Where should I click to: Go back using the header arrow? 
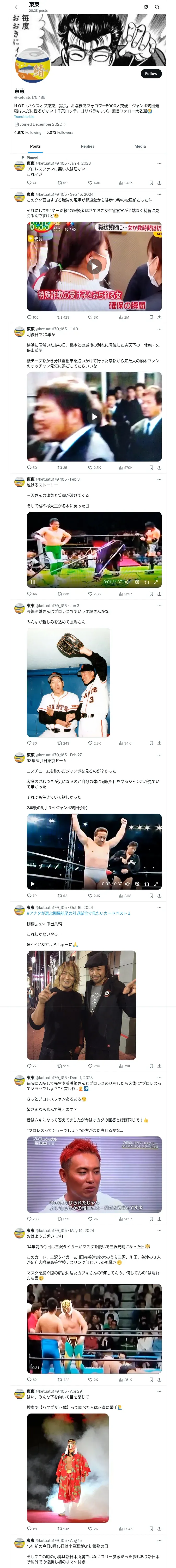17,7
